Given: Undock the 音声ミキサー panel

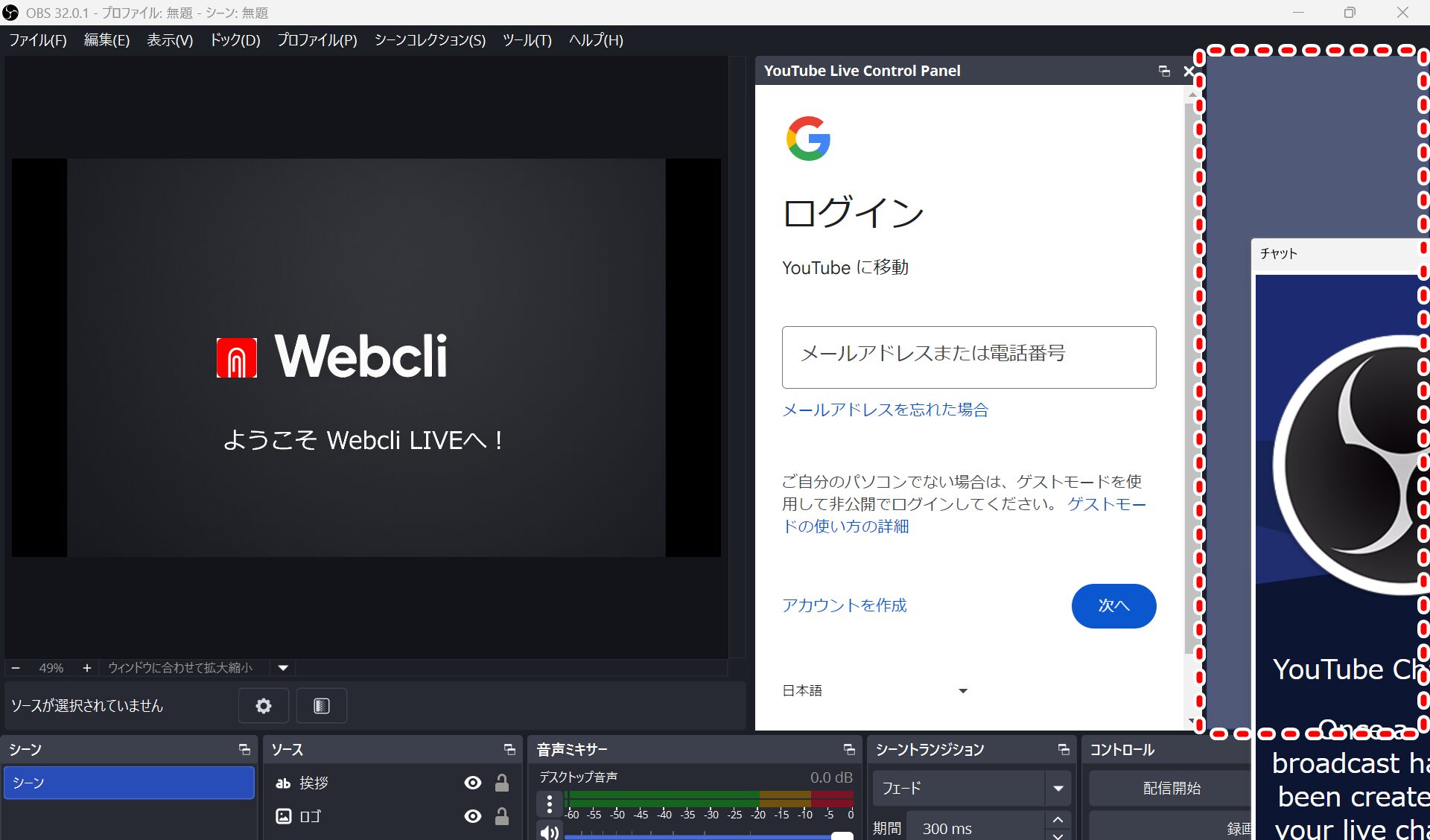Looking at the screenshot, I should (x=849, y=750).
